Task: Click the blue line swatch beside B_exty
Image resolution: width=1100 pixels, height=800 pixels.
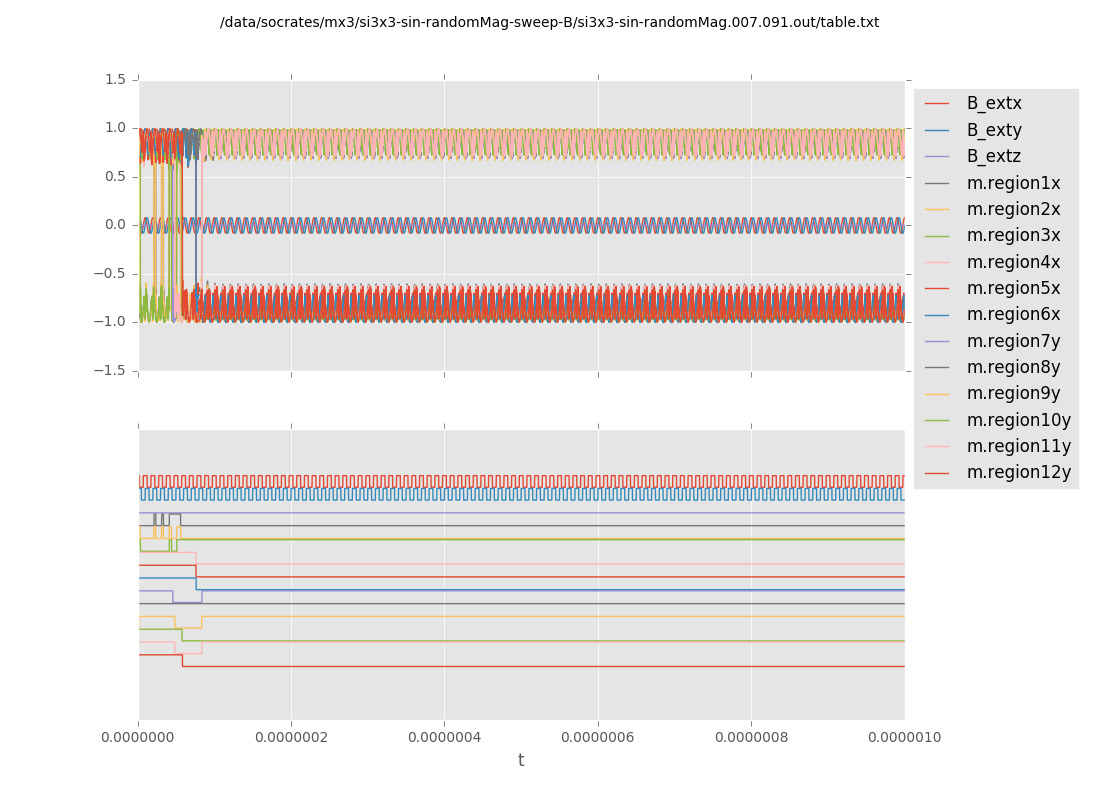Action: [x=937, y=130]
